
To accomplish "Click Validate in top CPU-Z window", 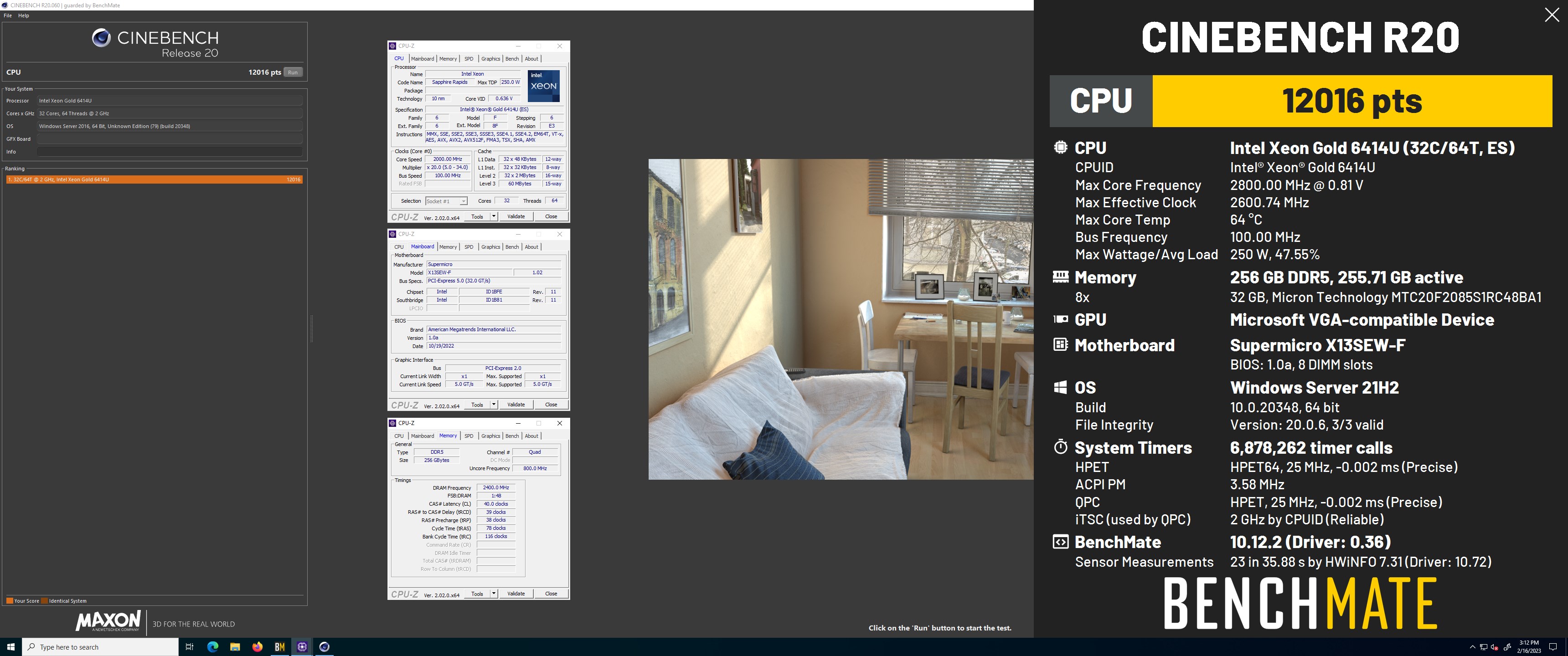I will pos(516,217).
